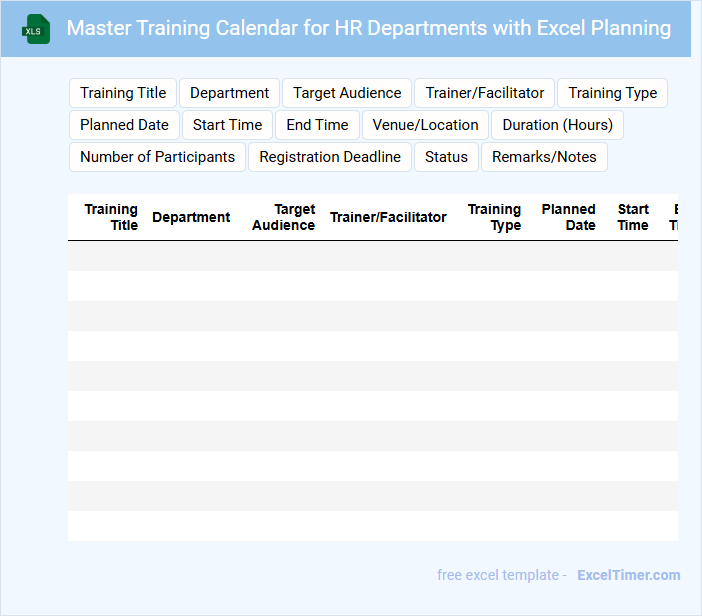The height and width of the screenshot is (616, 702).
Task: Open the ExcelTimer.com link
Action: (x=628, y=575)
